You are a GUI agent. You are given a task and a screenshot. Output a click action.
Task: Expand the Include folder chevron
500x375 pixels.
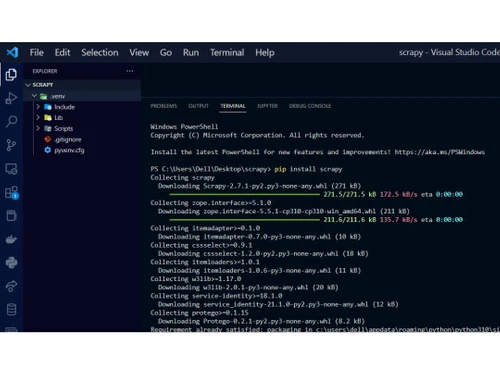(38, 107)
